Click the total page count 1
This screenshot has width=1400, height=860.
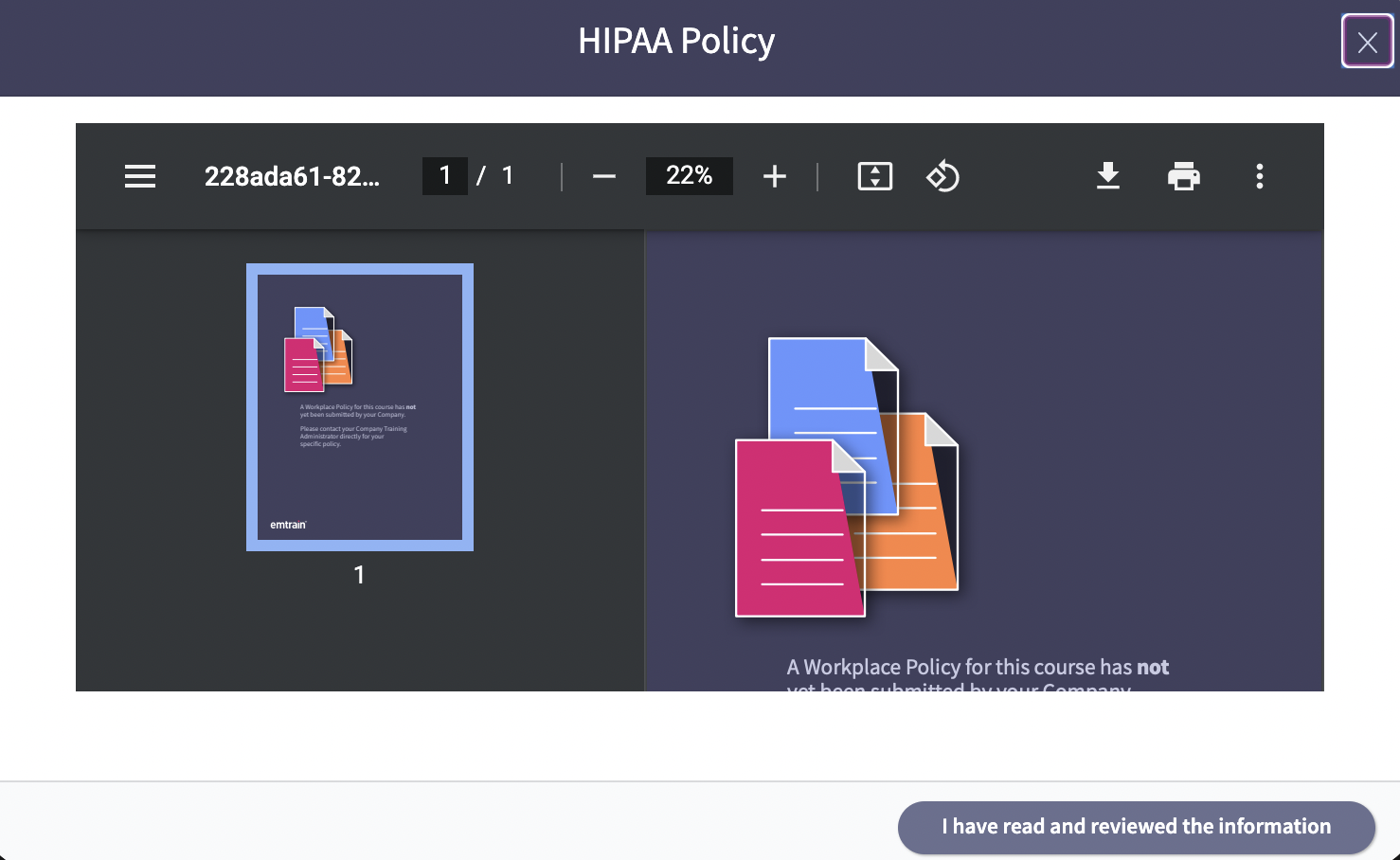coord(508,176)
